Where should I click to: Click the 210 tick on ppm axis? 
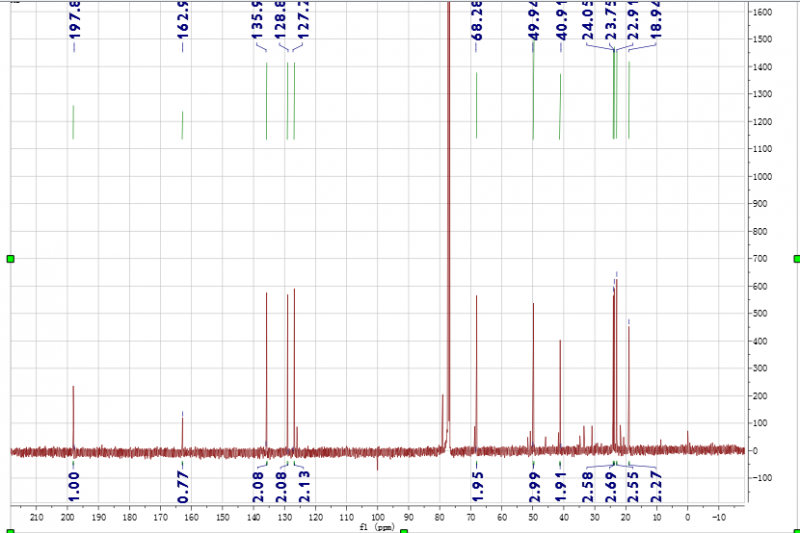pos(37,517)
